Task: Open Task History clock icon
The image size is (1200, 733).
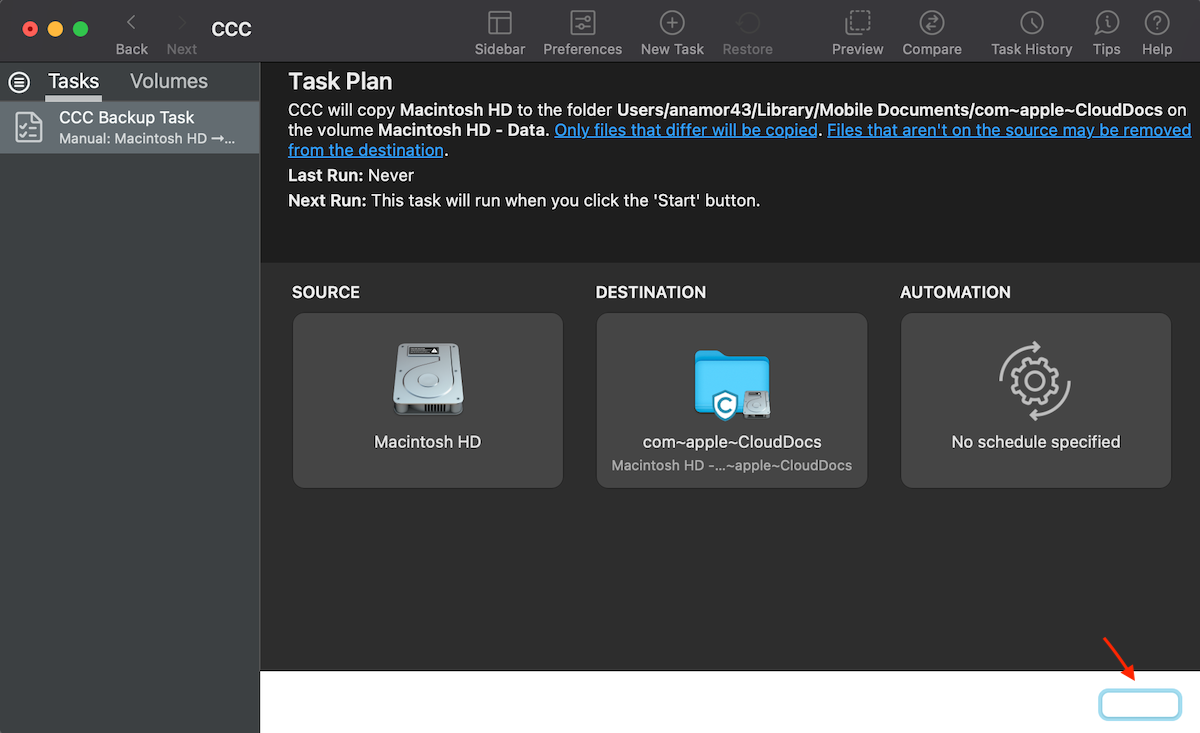Action: [x=1031, y=24]
